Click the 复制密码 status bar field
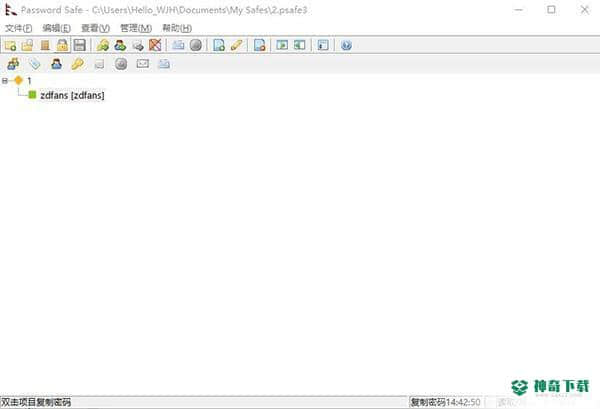Image resolution: width=600 pixels, height=409 pixels. point(427,402)
